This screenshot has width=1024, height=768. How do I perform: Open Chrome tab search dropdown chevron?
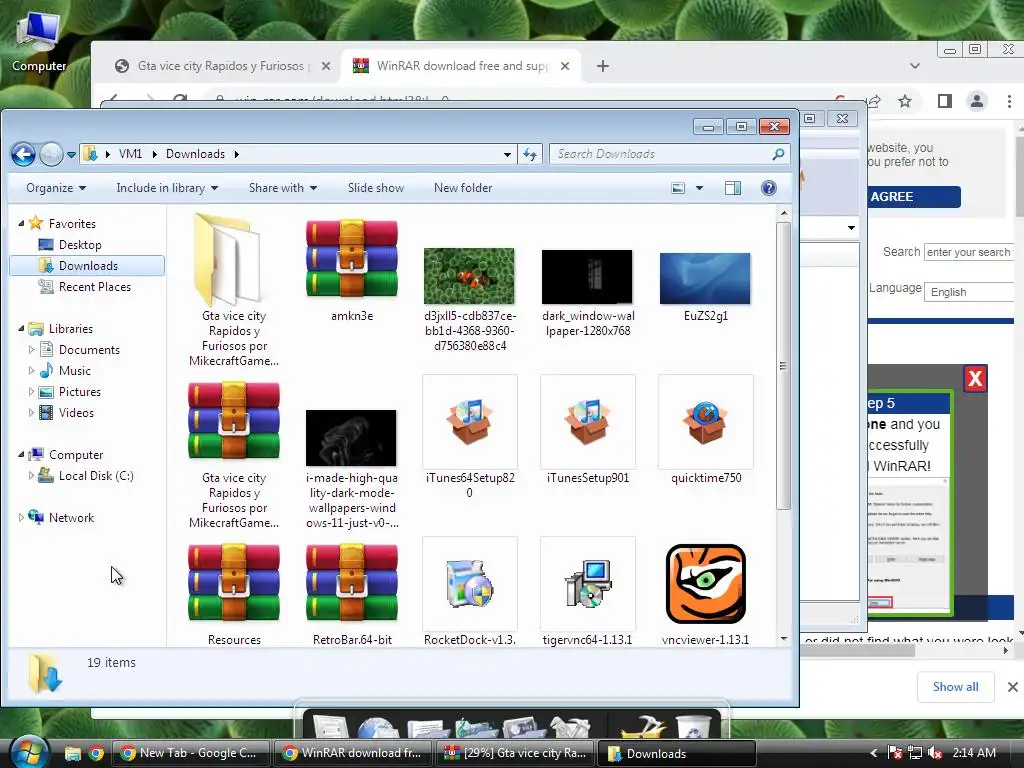[x=914, y=66]
